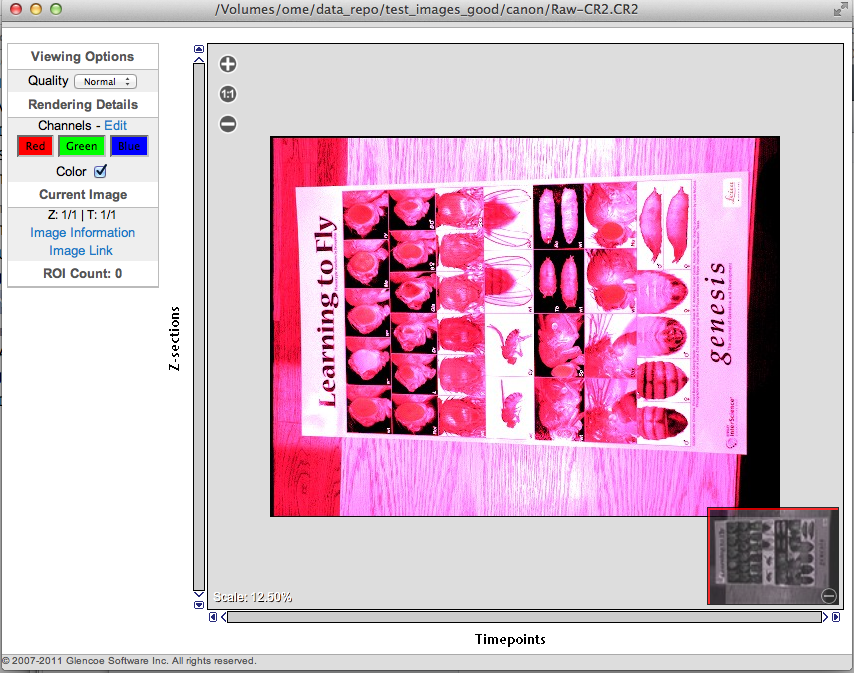854x673 pixels.
Task: Click the Rendering Details header
Action: coord(83,105)
